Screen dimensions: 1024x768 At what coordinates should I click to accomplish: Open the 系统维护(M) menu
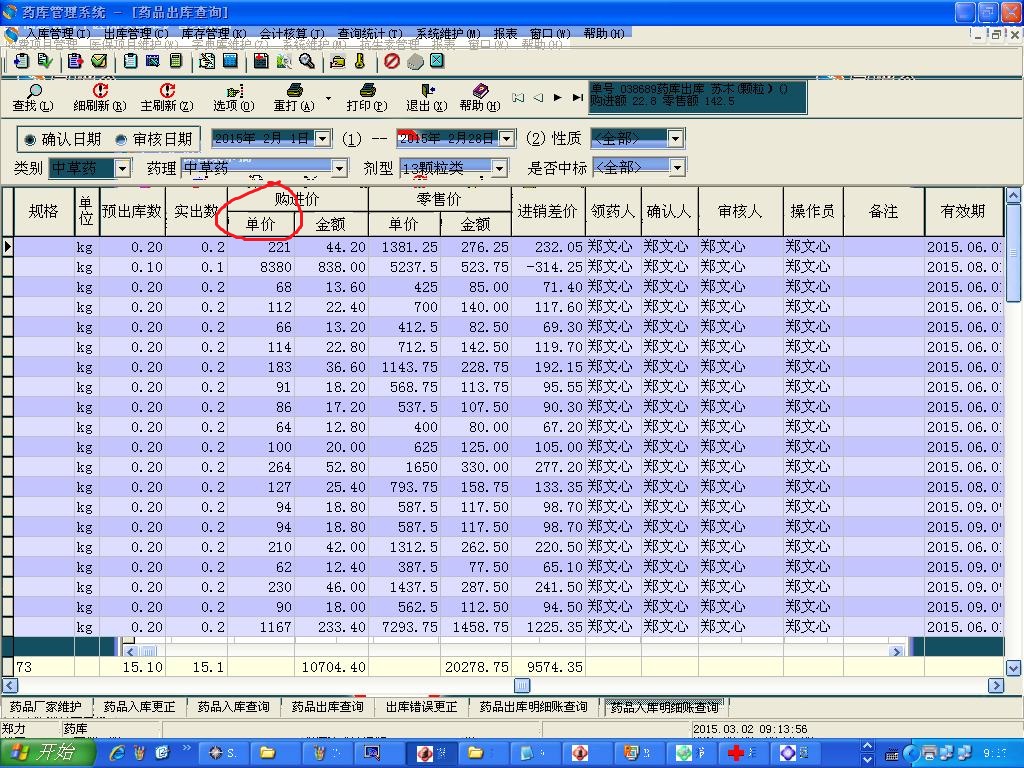[448, 33]
